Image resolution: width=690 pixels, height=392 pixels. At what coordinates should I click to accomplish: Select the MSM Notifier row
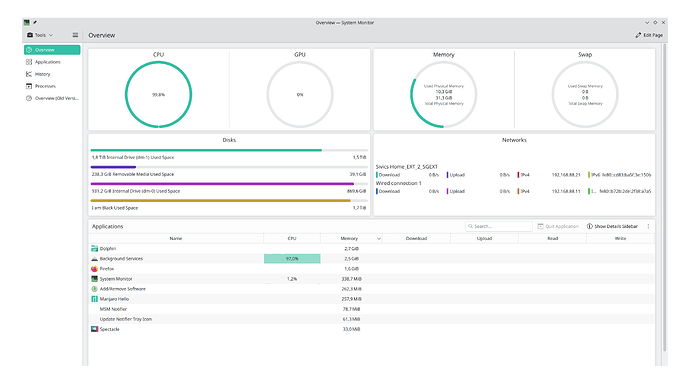(x=371, y=309)
